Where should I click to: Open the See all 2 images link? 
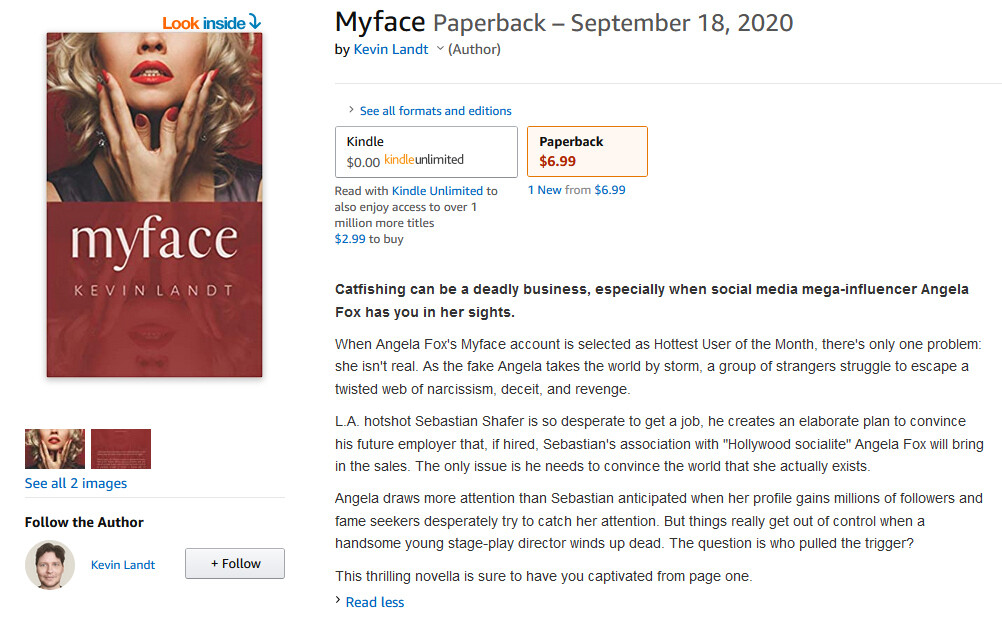(76, 483)
